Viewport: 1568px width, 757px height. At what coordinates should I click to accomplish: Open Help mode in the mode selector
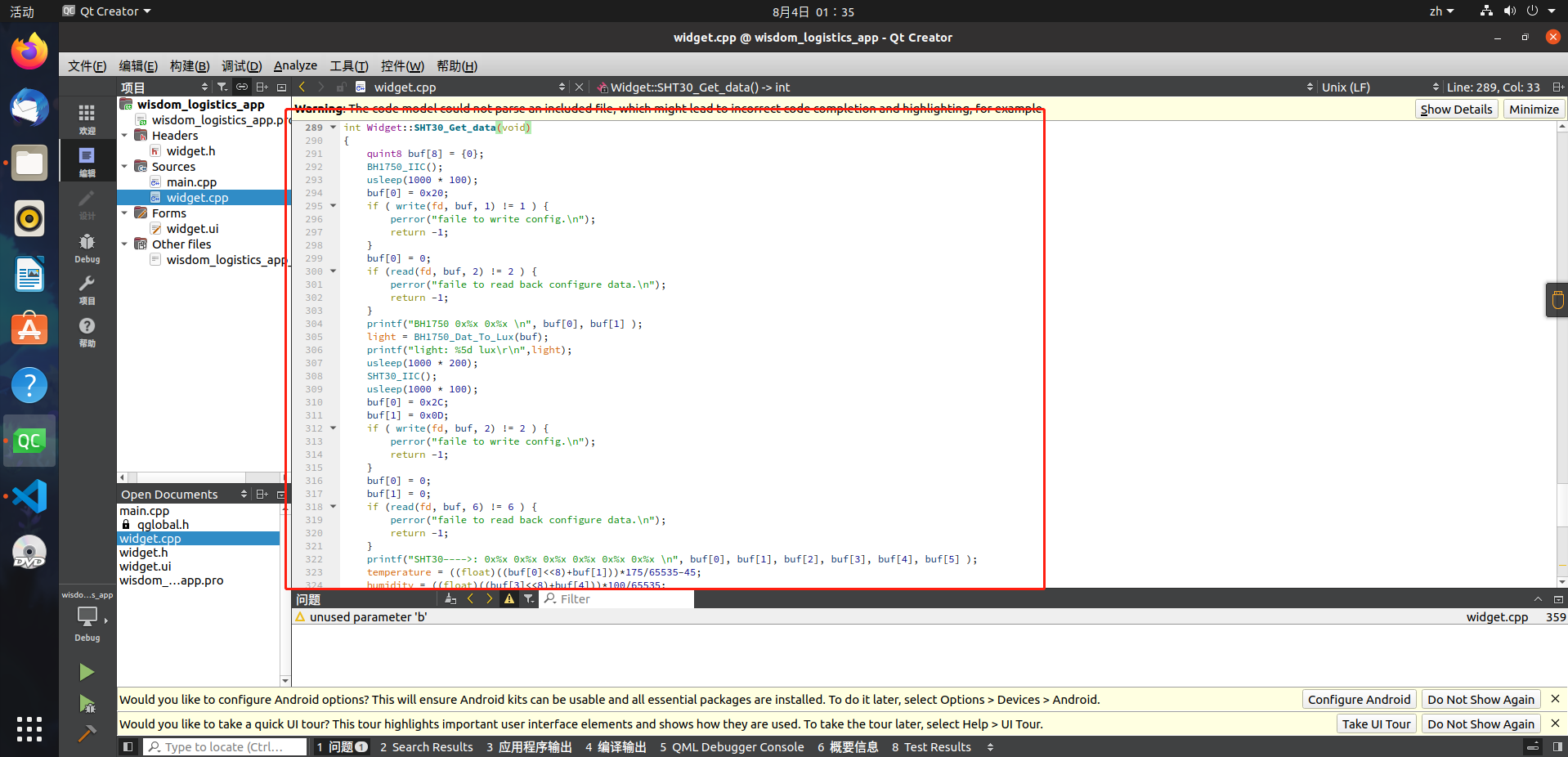[87, 332]
